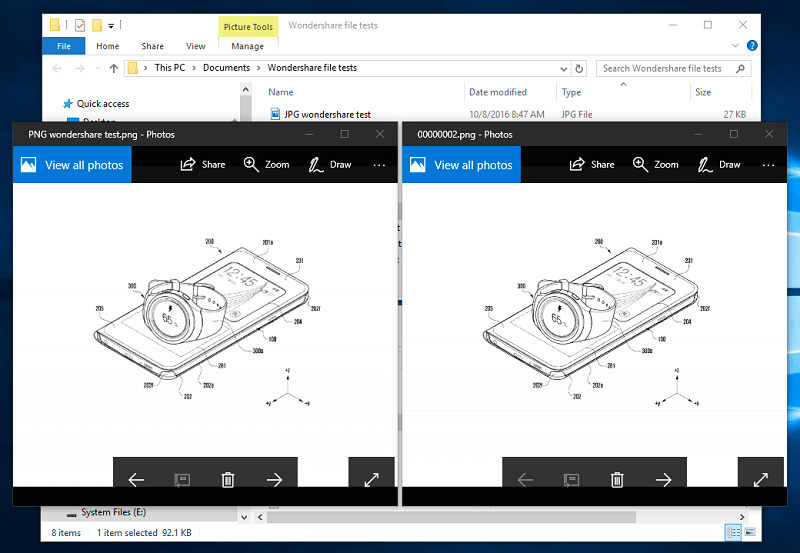Click Zoom magnifier in PNG wondershare test window
Viewport: 800px width, 553px height.
point(251,164)
